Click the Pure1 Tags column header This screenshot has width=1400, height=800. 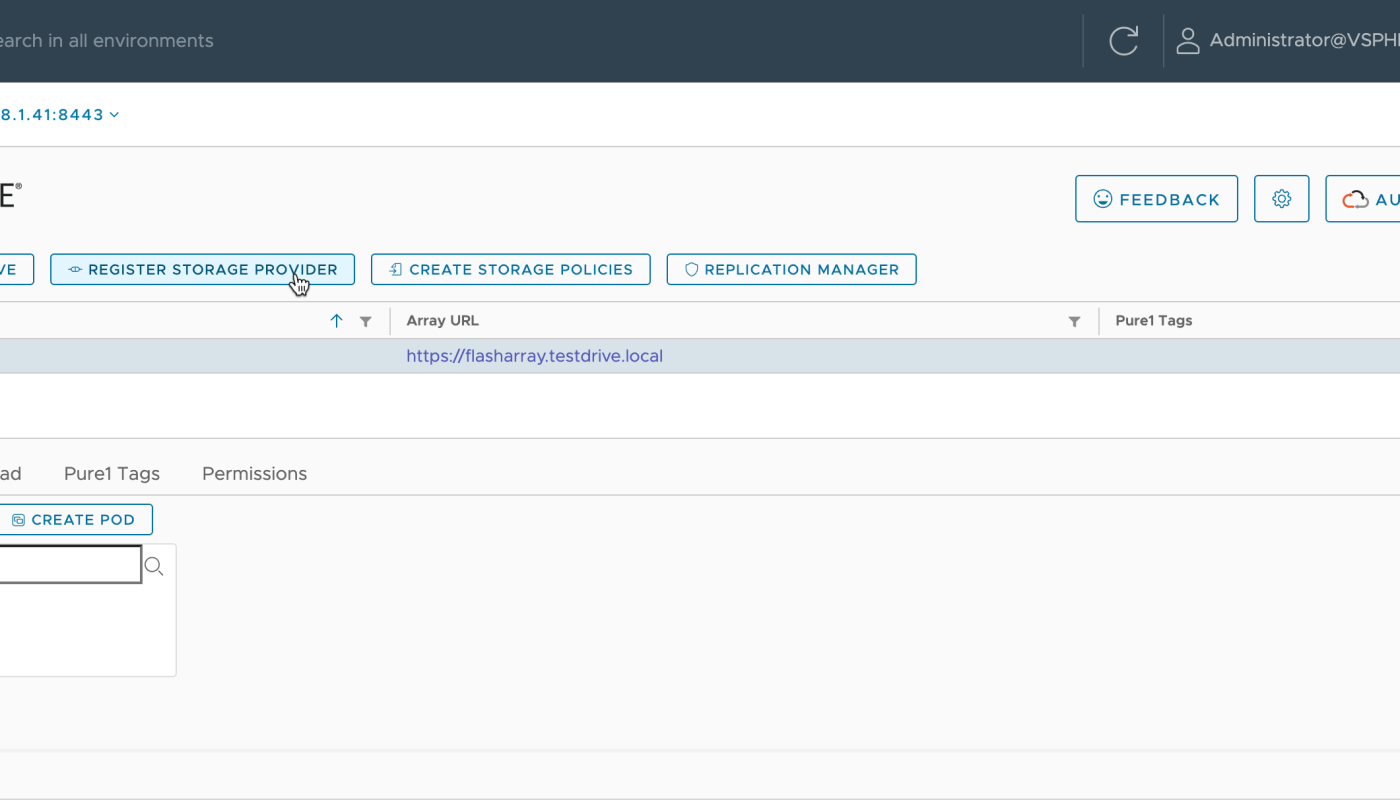pos(1153,321)
